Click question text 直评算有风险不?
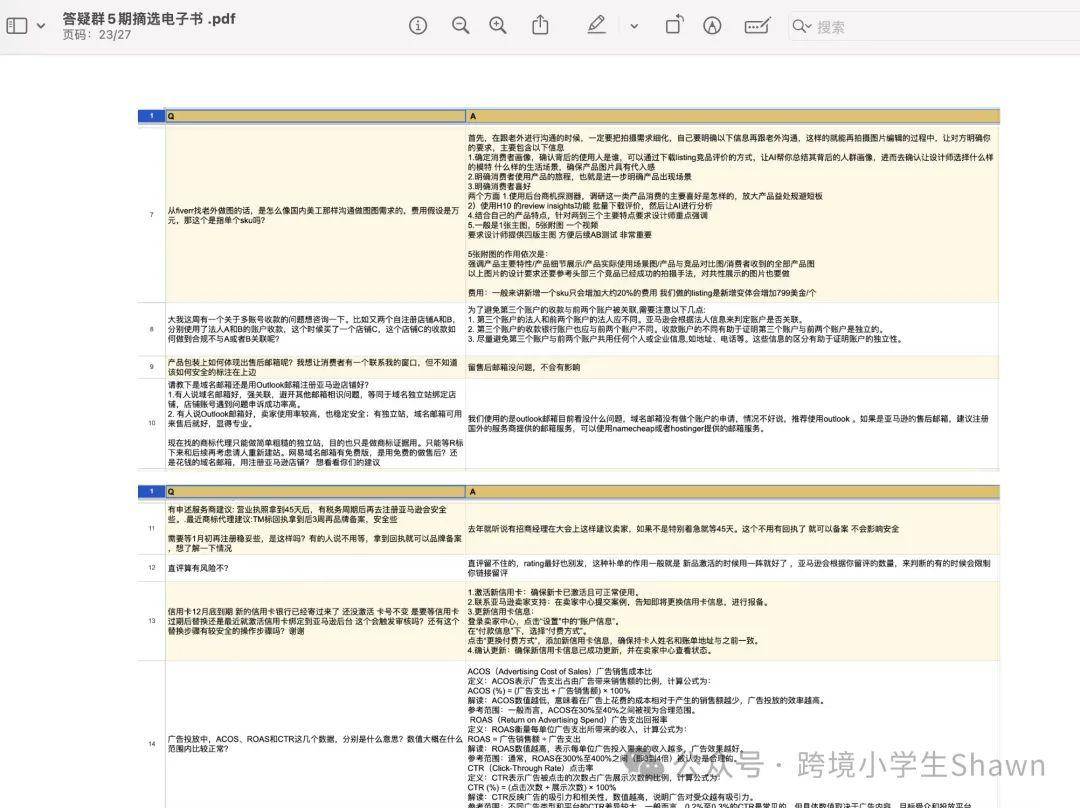Screen dimensions: 1080x808 pos(198,568)
